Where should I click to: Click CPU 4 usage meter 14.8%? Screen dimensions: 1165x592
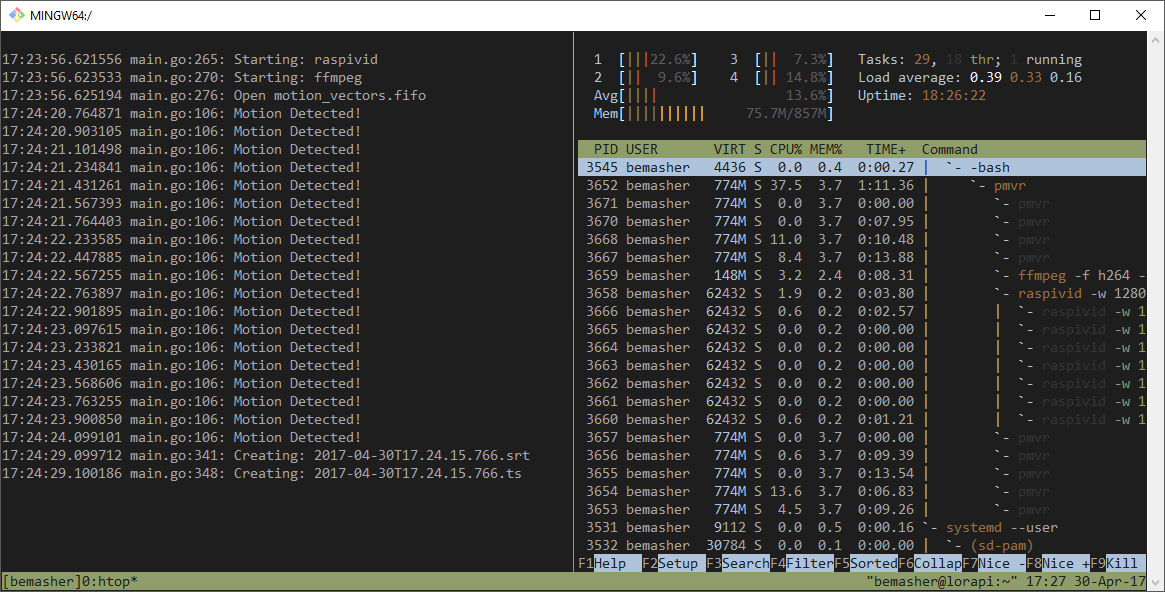coord(782,77)
